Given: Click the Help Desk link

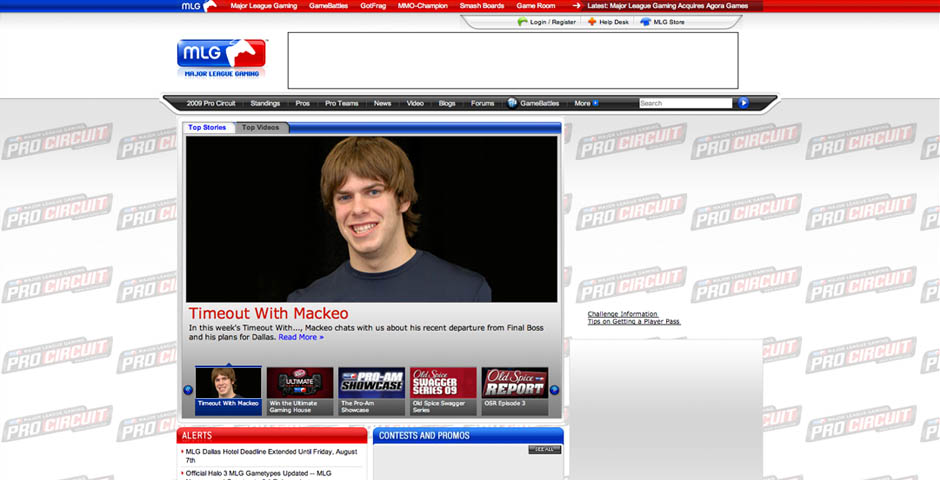Looking at the screenshot, I should (x=614, y=22).
